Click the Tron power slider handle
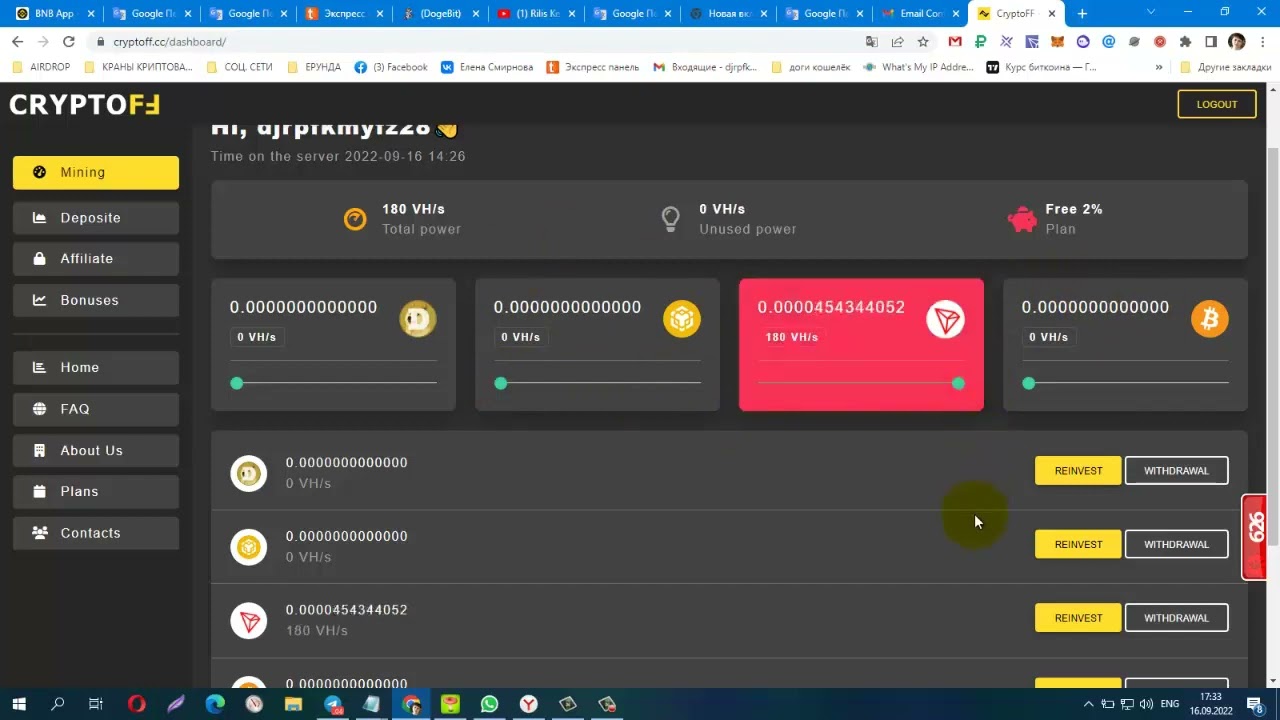The image size is (1280, 720). point(959,383)
